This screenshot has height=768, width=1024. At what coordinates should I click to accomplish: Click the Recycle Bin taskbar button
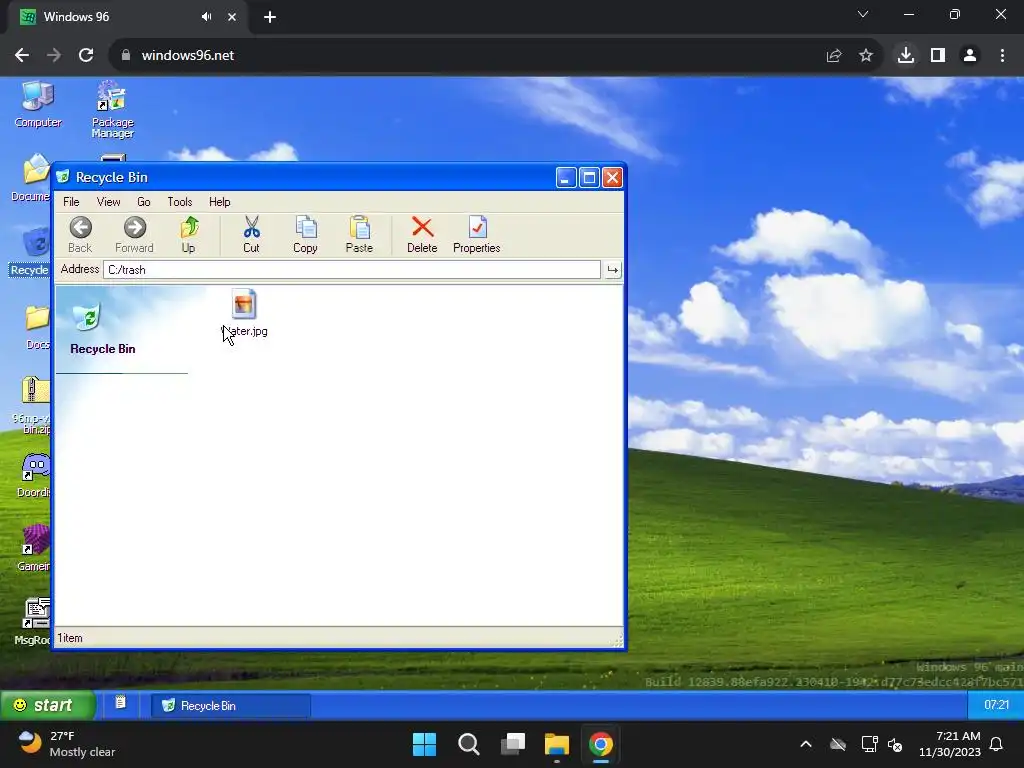pyautogui.click(x=231, y=706)
